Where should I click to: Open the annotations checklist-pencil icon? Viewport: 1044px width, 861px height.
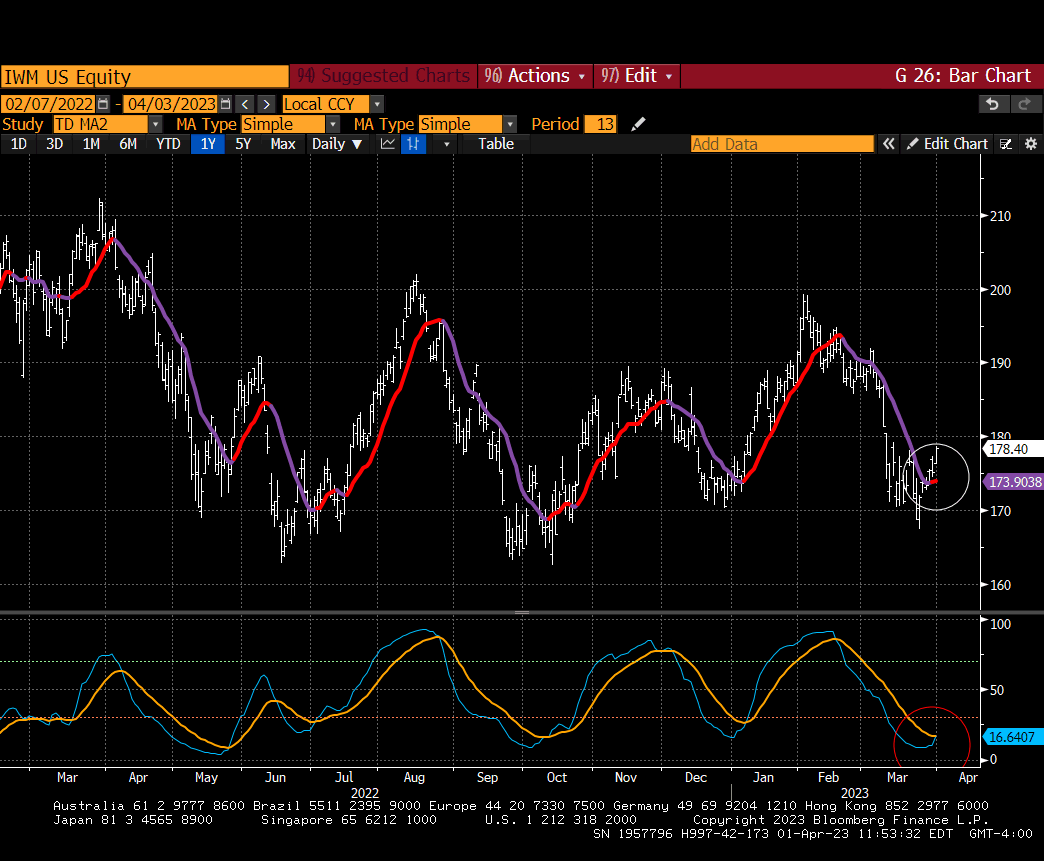pos(1006,144)
